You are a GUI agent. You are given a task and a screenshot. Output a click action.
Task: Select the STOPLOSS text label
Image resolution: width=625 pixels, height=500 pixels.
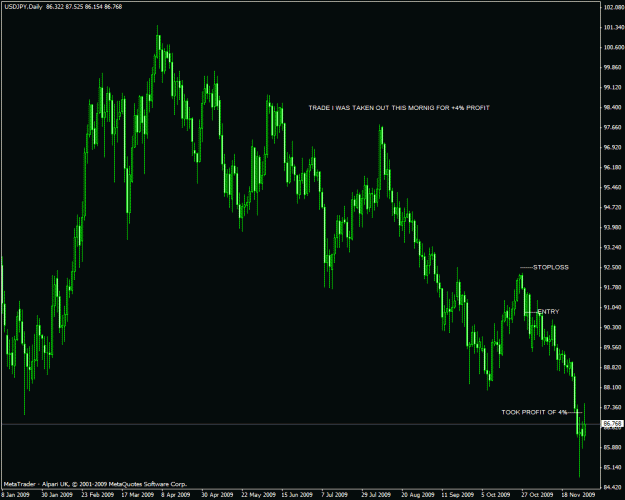point(551,267)
